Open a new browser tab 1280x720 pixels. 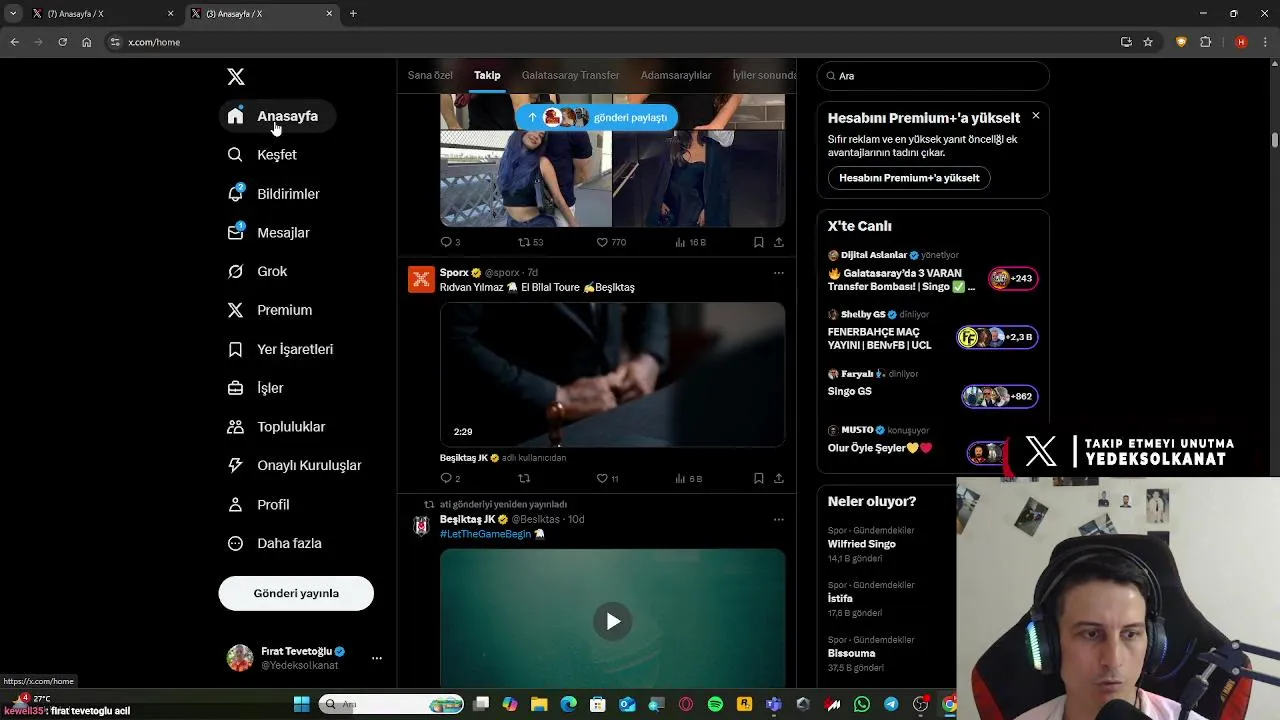[x=353, y=14]
